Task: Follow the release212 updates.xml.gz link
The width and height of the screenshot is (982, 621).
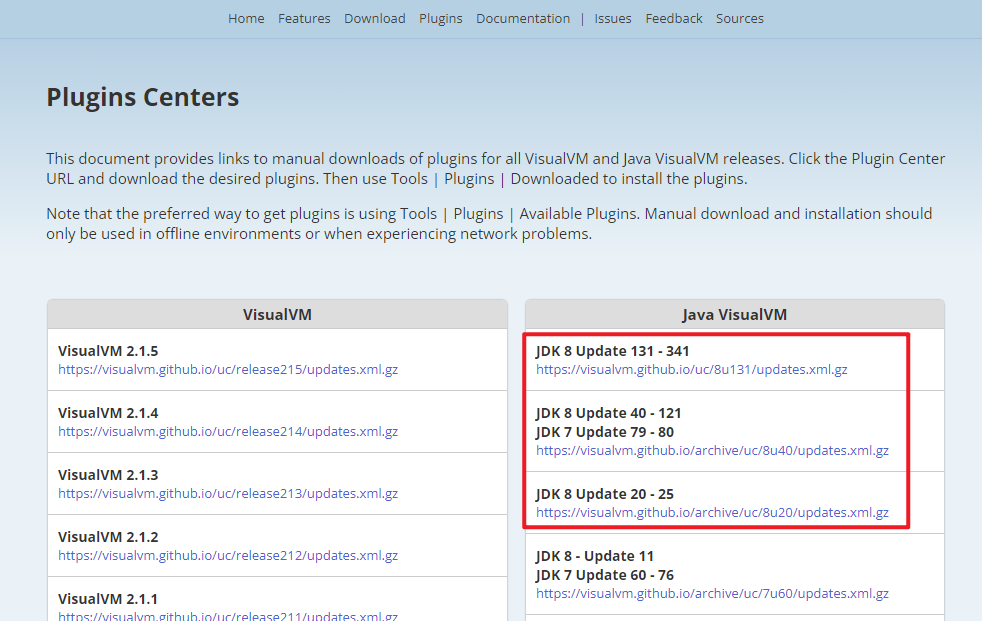Action: tap(228, 555)
